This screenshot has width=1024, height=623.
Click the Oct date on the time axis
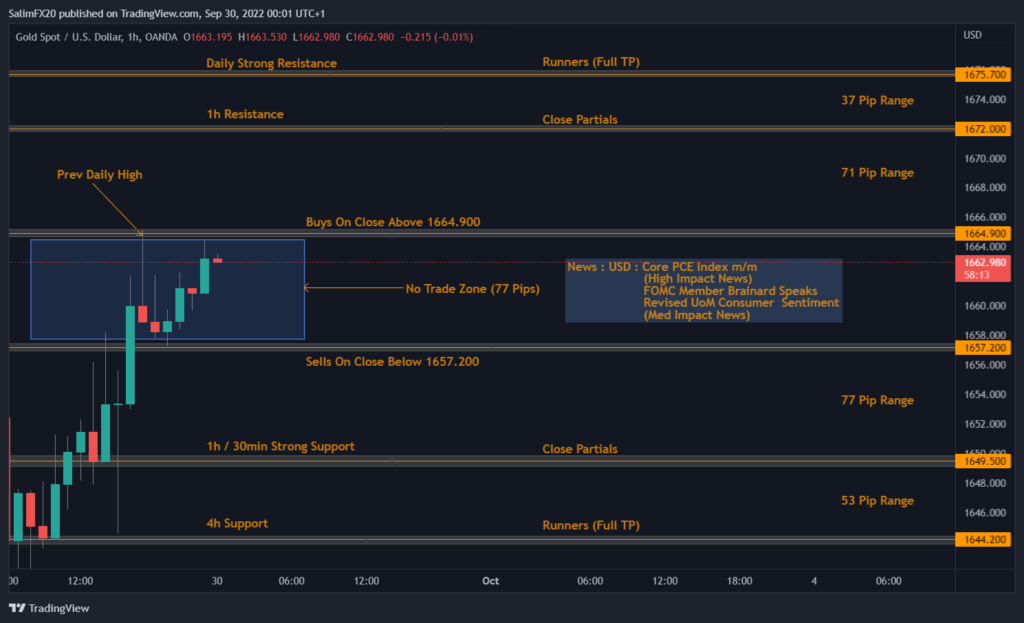point(490,581)
